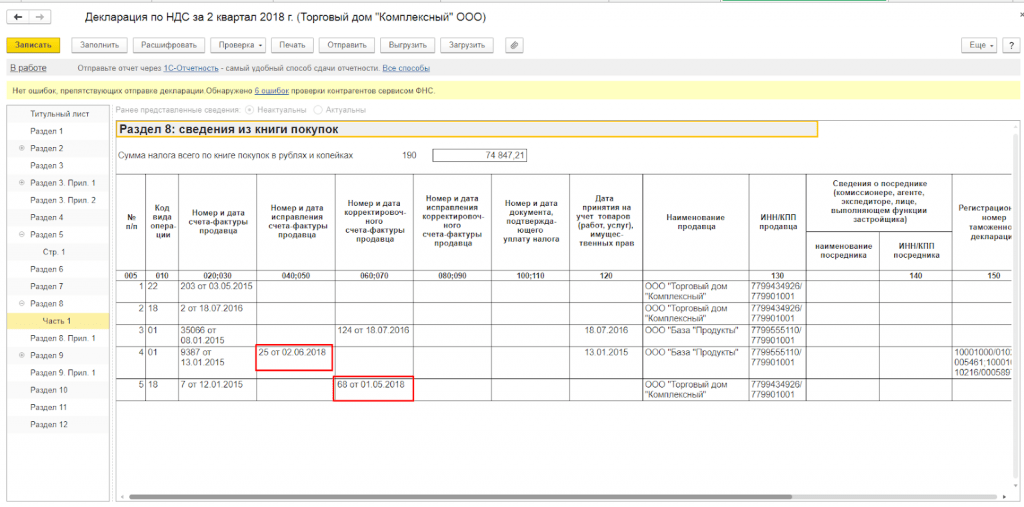Select Раздел 7 in the section tree
This screenshot has height=507, width=1024.
point(47,286)
